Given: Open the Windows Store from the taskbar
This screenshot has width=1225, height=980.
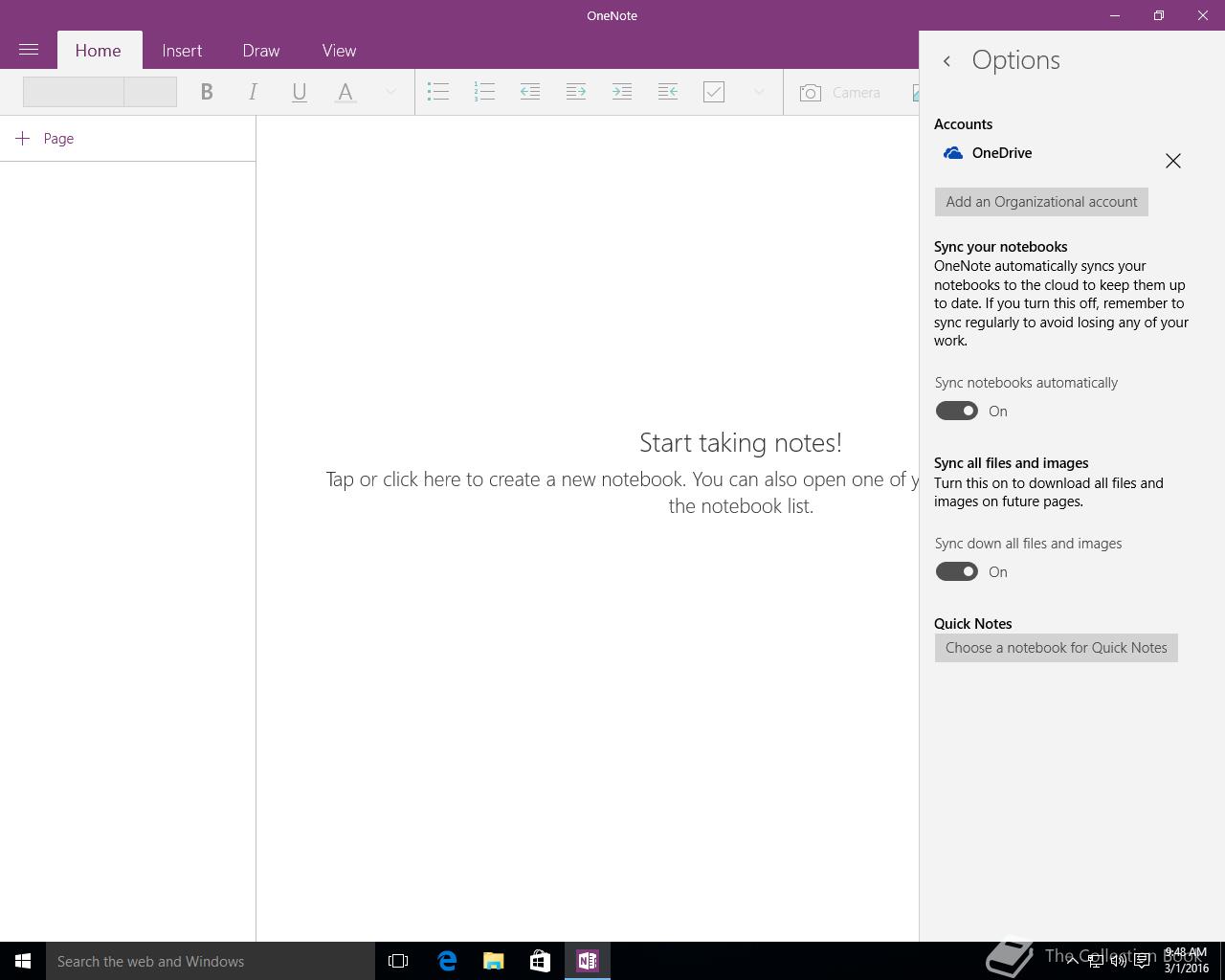Looking at the screenshot, I should [541, 961].
